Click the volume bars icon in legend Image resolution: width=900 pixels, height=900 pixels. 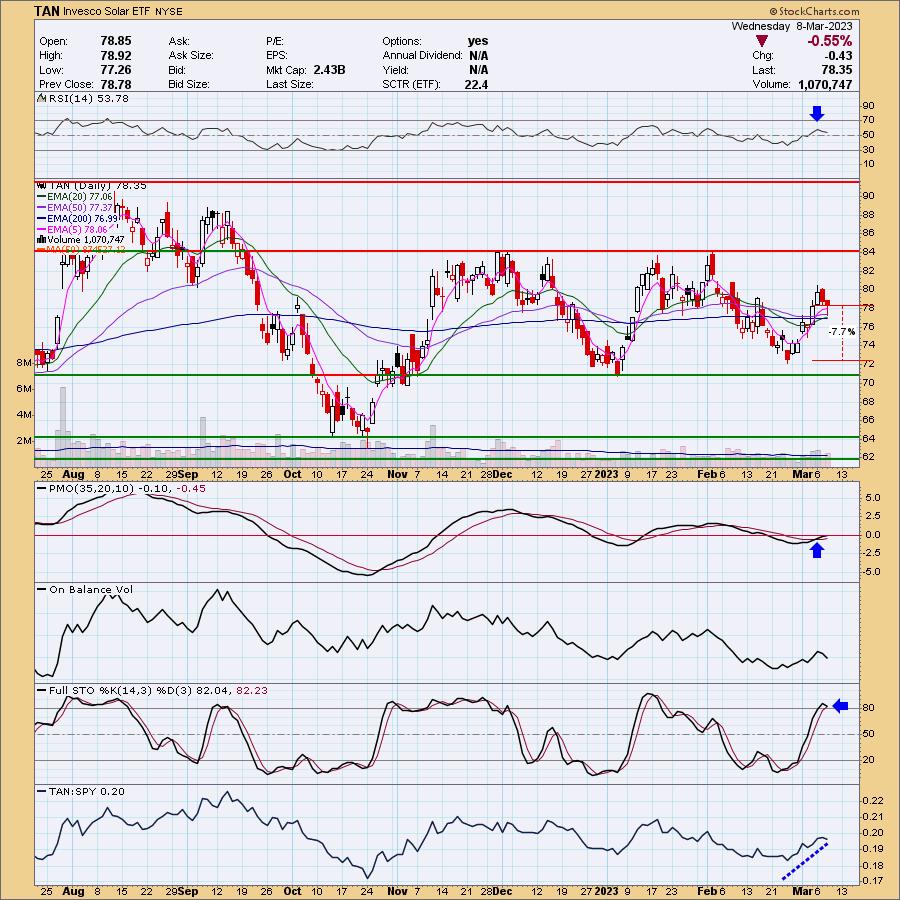pos(41,239)
